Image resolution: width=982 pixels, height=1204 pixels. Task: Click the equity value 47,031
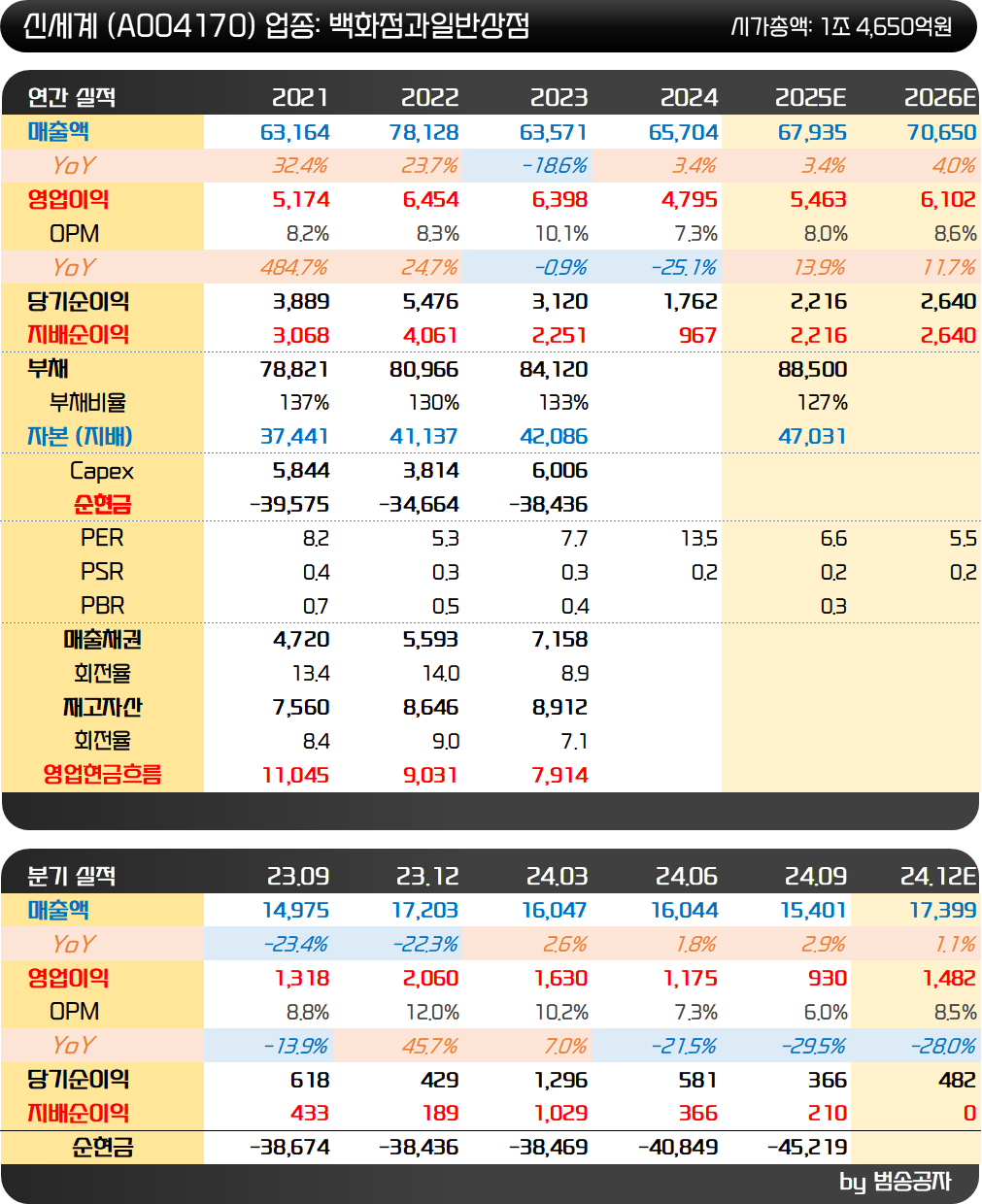click(813, 437)
